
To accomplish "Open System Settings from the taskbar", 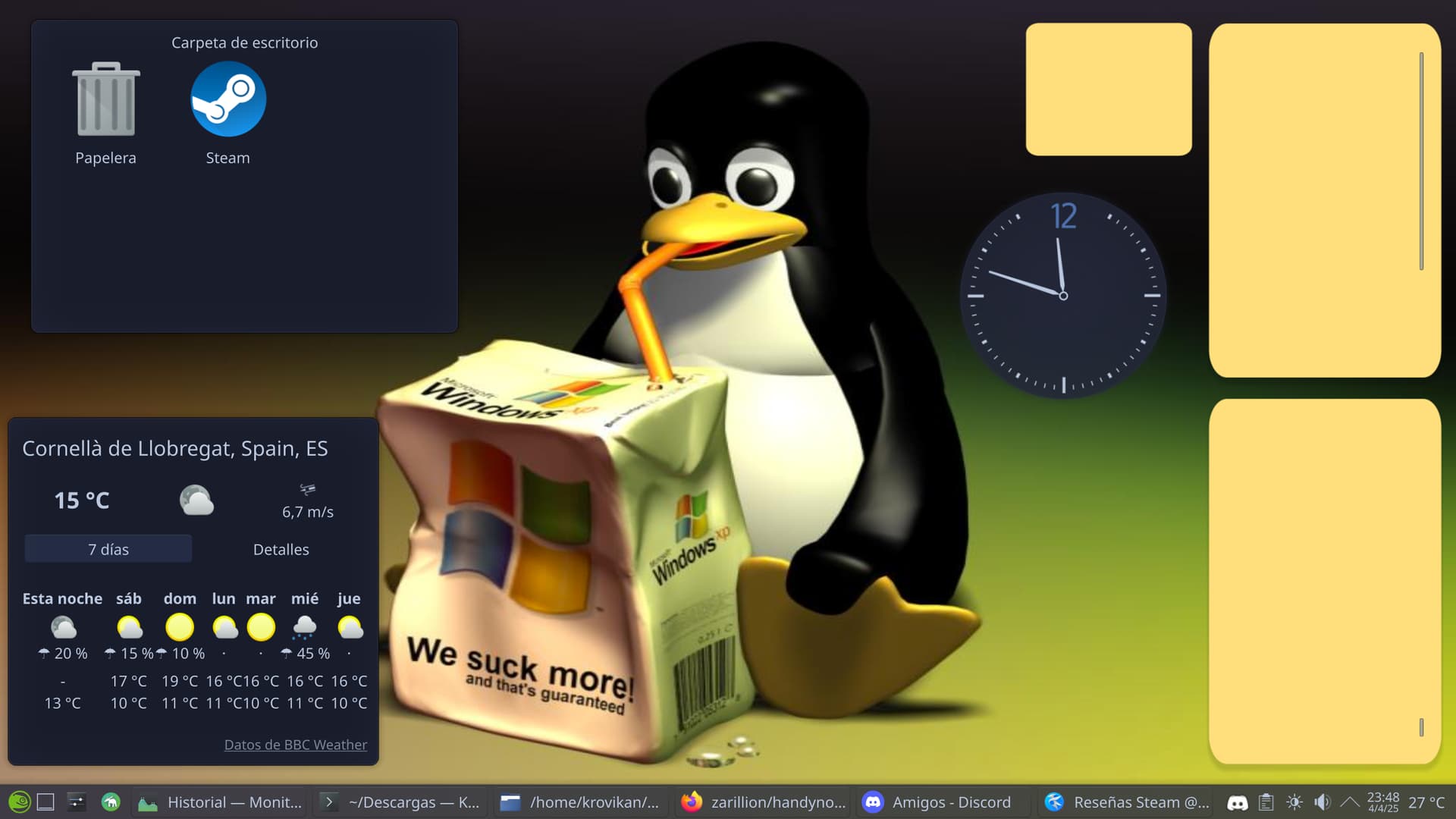I will pyautogui.click(x=77, y=802).
